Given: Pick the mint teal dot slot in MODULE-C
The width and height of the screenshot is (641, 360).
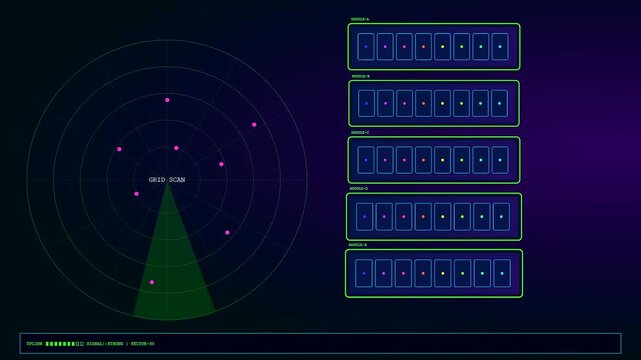Looking at the screenshot, I should click(x=481, y=160).
